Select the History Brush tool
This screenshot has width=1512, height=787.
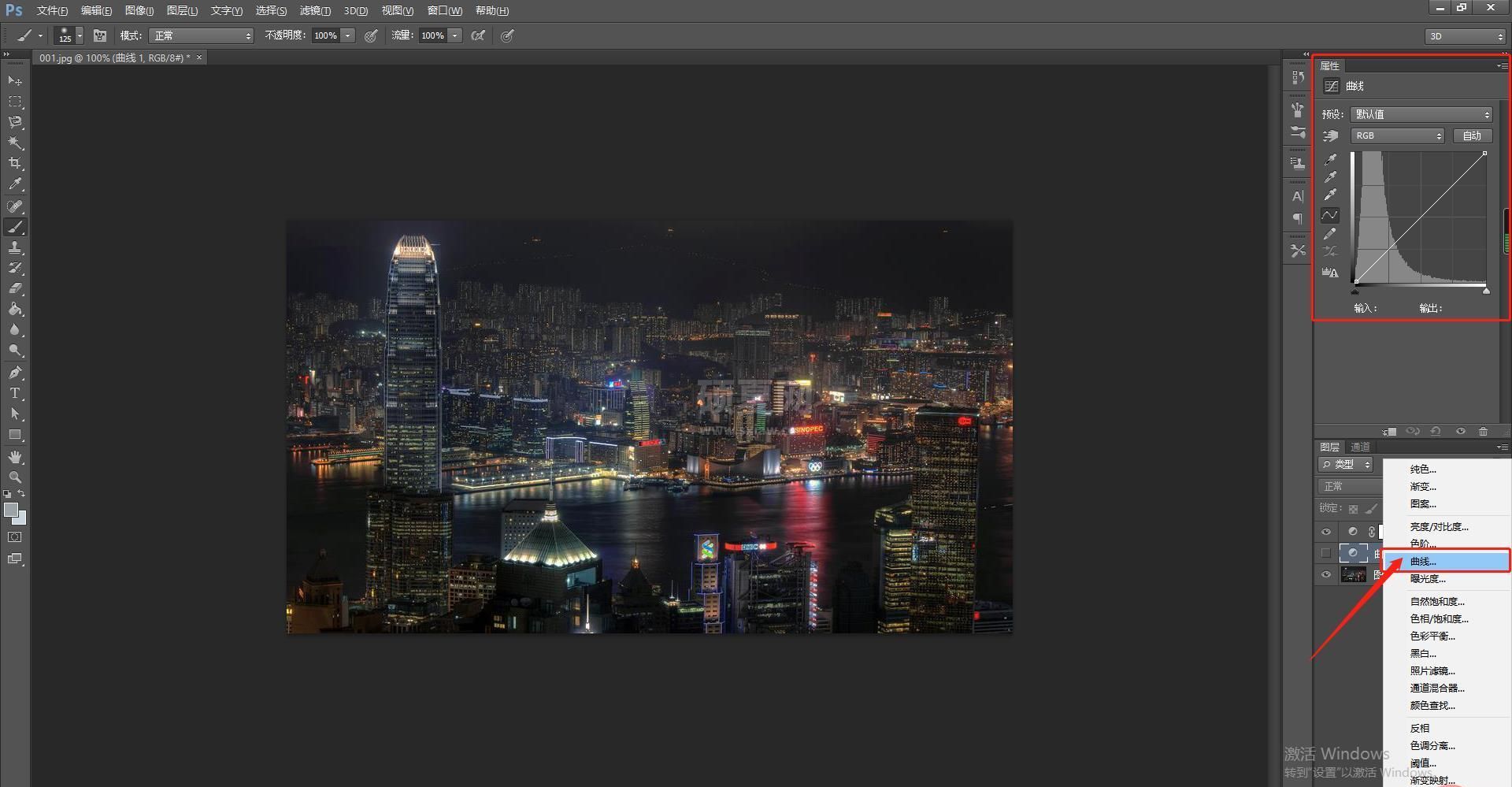15,268
